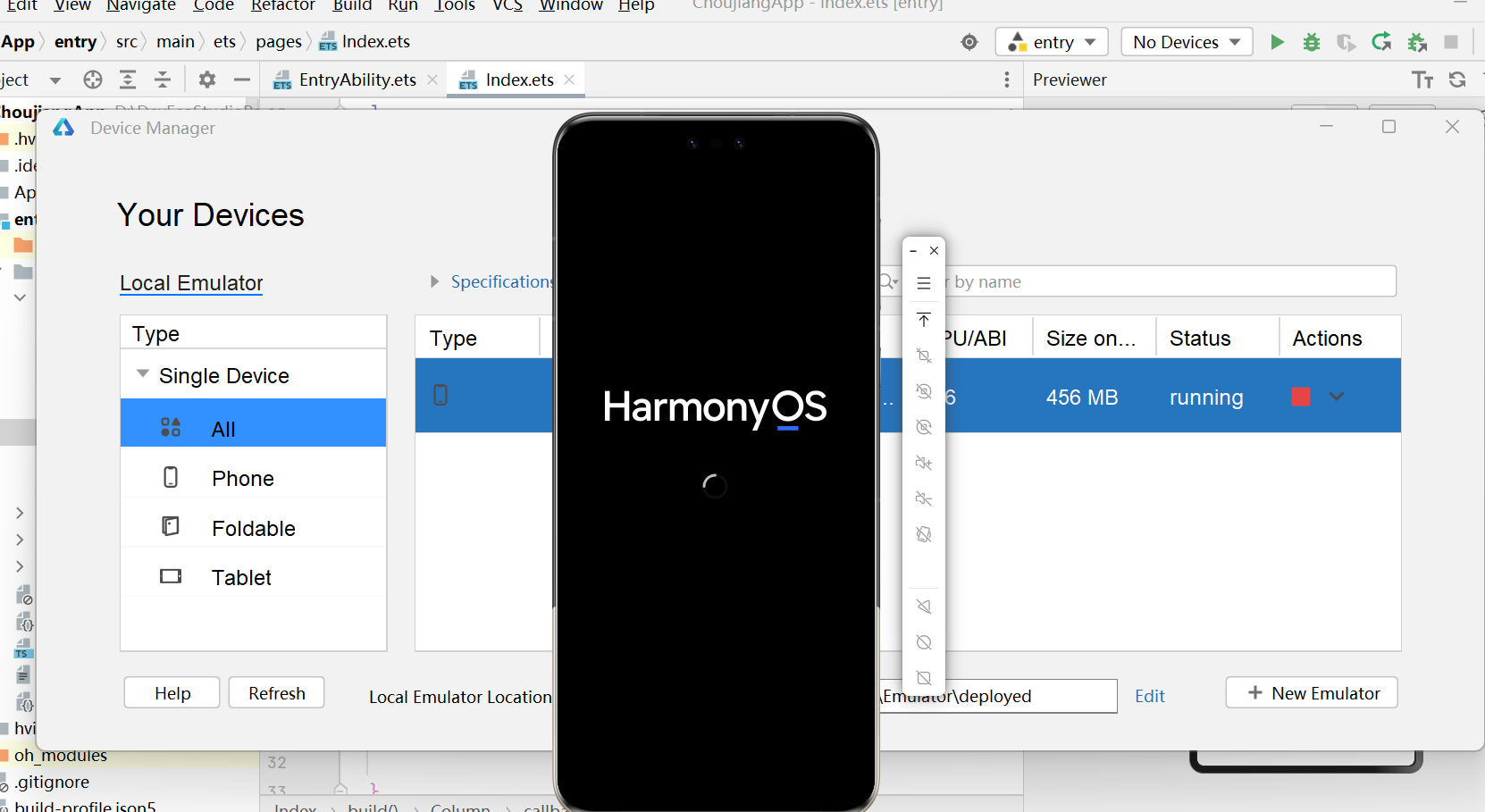1485x812 pixels.
Task: Open the Window menu
Action: pyautogui.click(x=571, y=5)
